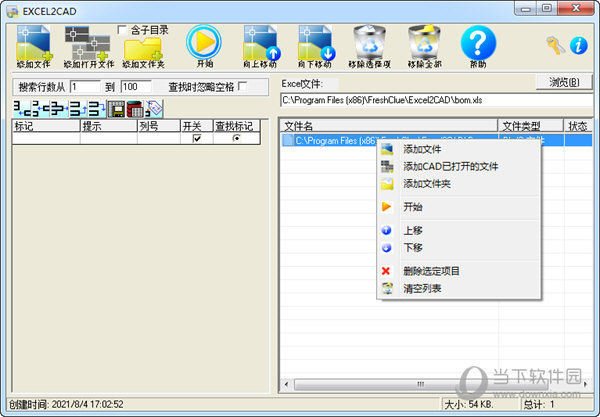
Task: Toggle the 查找时忽略空格 checkbox
Action: (243, 86)
